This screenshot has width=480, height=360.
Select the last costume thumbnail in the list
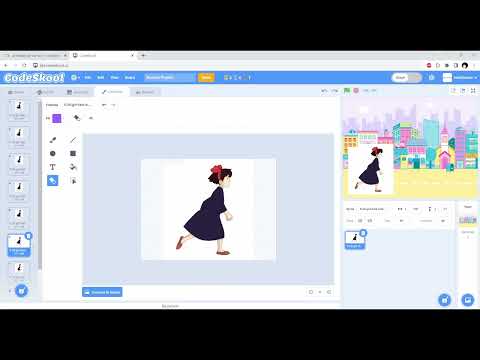[19, 271]
